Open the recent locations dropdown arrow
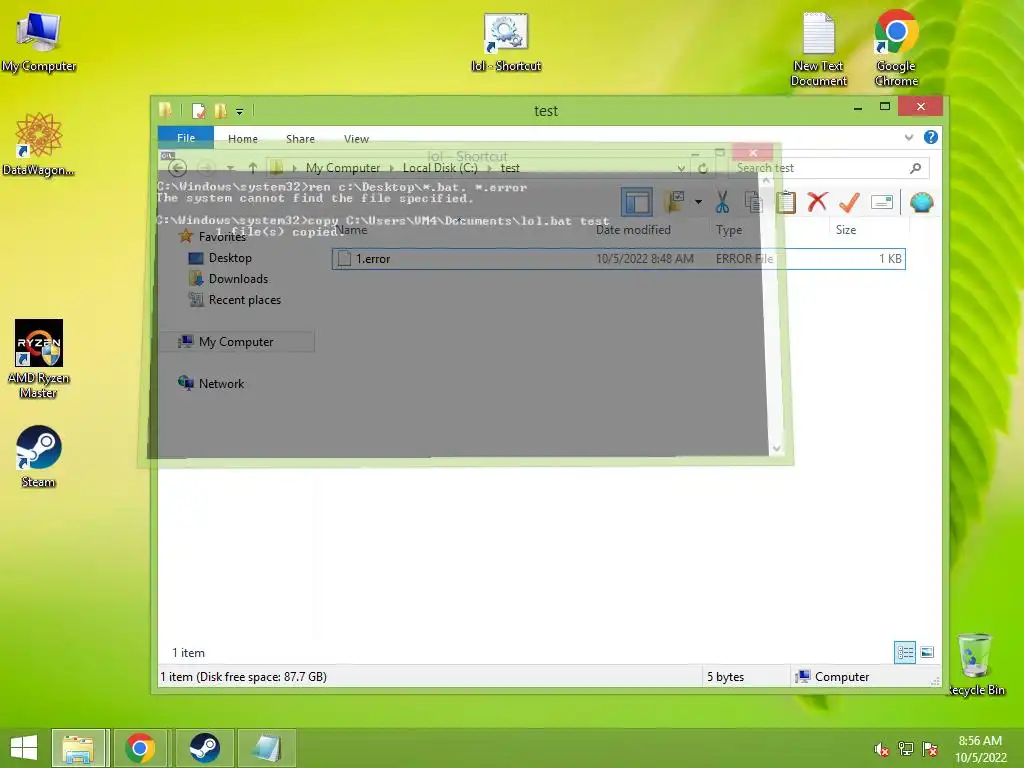 (x=230, y=168)
